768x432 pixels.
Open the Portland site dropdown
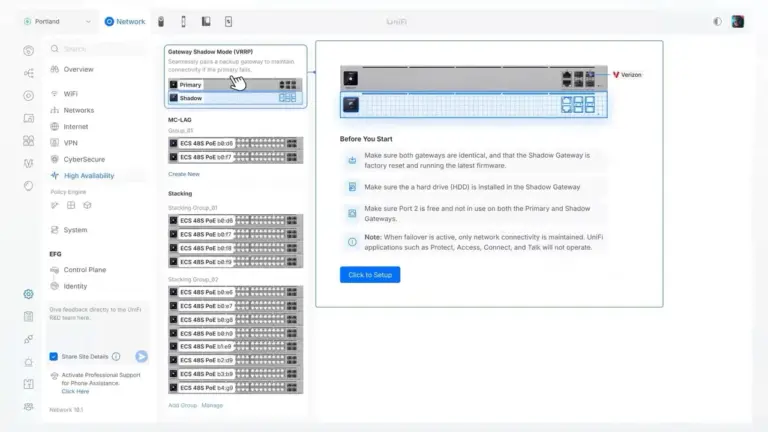point(55,21)
